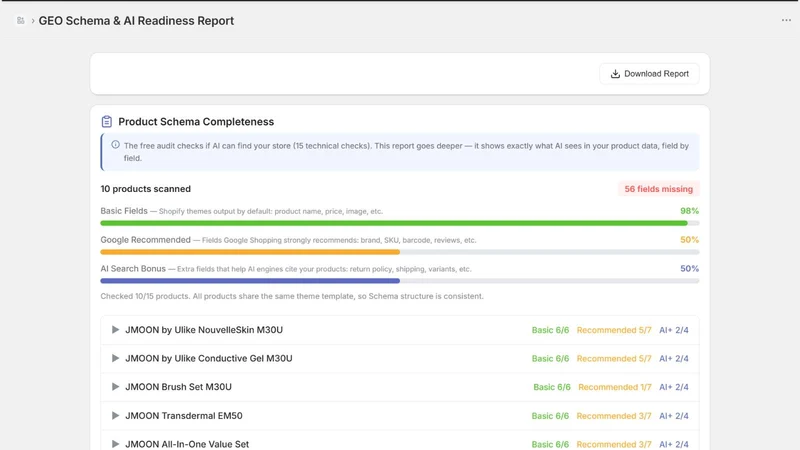This screenshot has height=450, width=800.
Task: Click Recommended 3/7 for Transdermal EM50
Action: point(614,416)
